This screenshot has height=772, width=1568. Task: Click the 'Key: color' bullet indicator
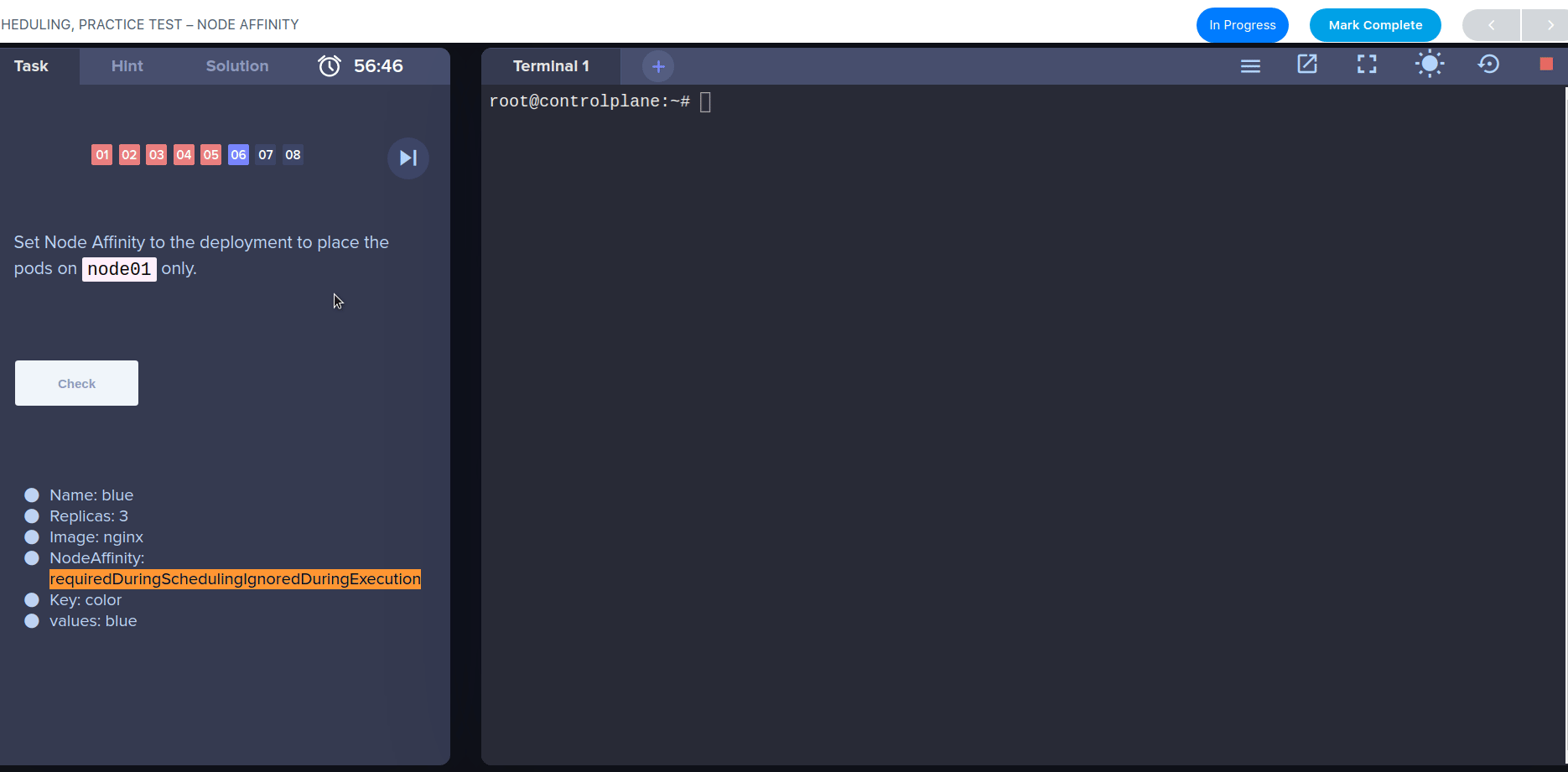tap(32, 599)
